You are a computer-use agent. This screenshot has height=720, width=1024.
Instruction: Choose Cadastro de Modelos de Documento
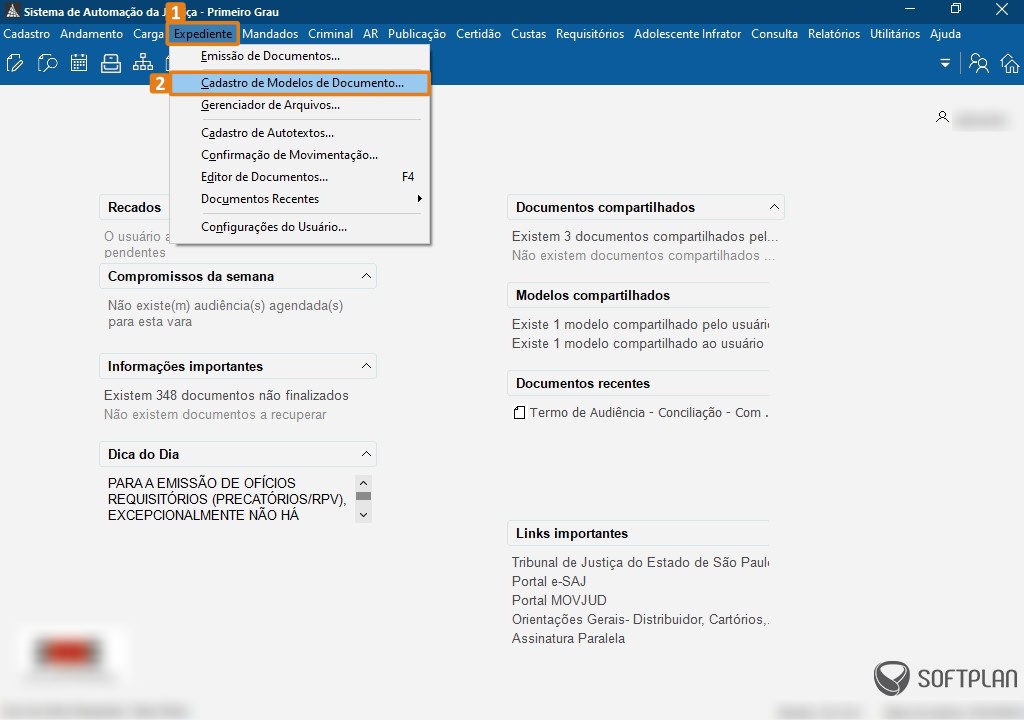coord(300,83)
